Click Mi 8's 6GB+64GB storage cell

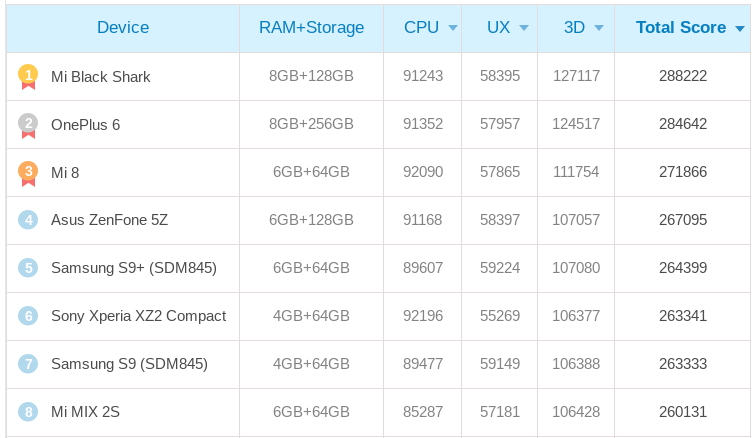coord(311,172)
